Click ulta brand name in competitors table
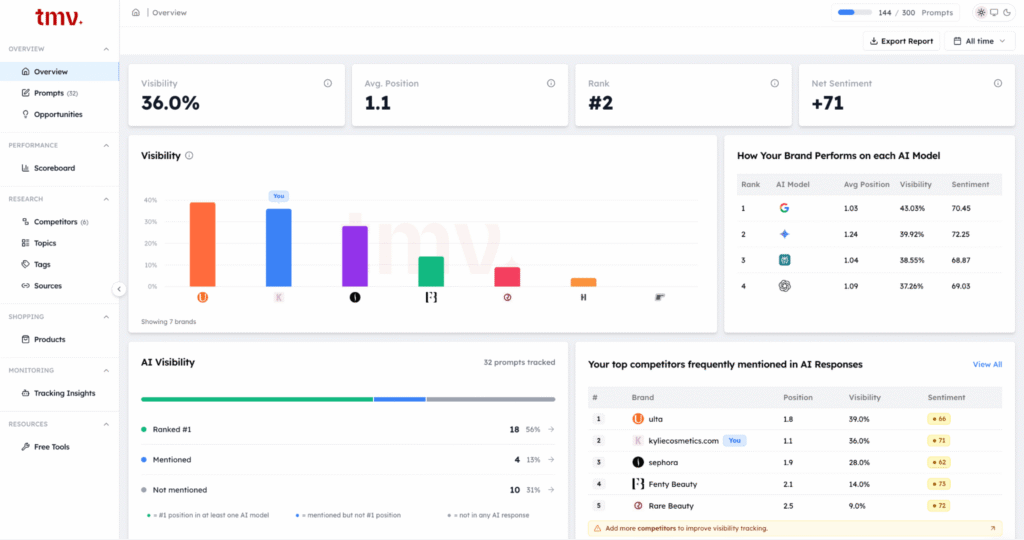The image size is (1024, 540). point(655,419)
